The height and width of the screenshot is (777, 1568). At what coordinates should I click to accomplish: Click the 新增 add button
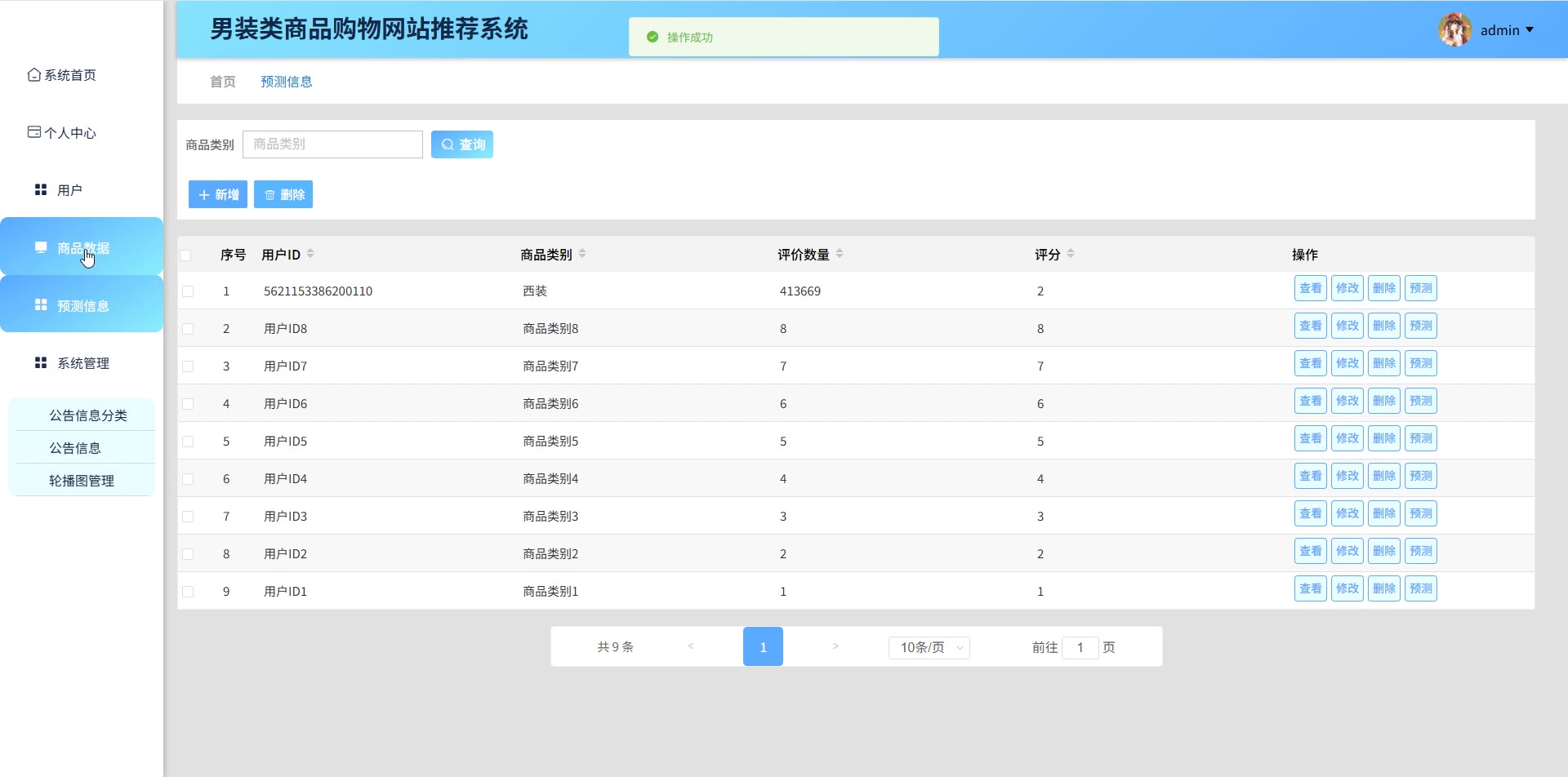point(218,195)
